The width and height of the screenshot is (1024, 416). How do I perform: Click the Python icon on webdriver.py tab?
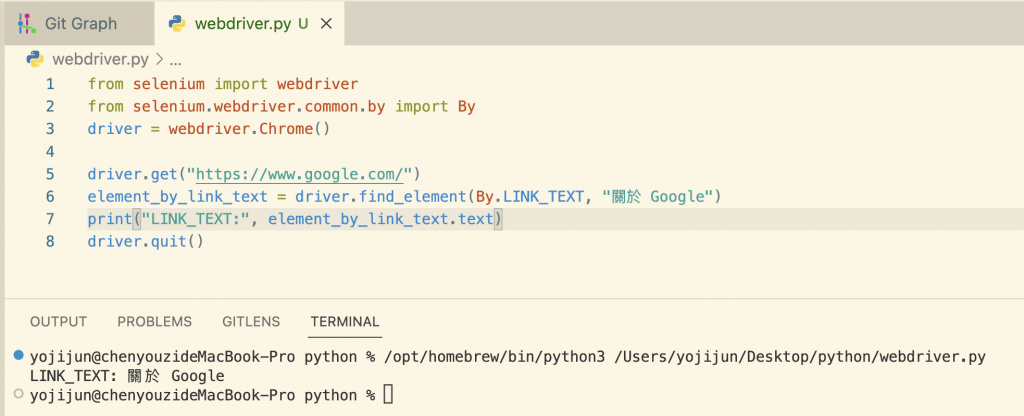[177, 24]
